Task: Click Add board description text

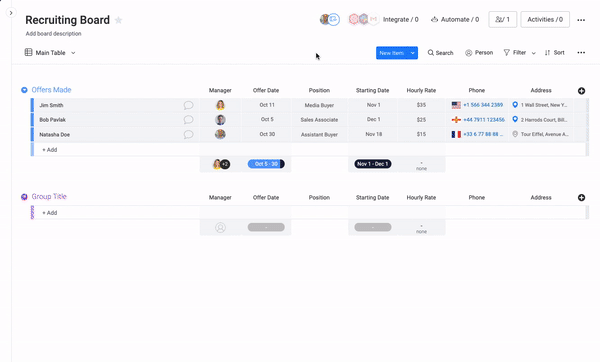Action: tap(54, 34)
